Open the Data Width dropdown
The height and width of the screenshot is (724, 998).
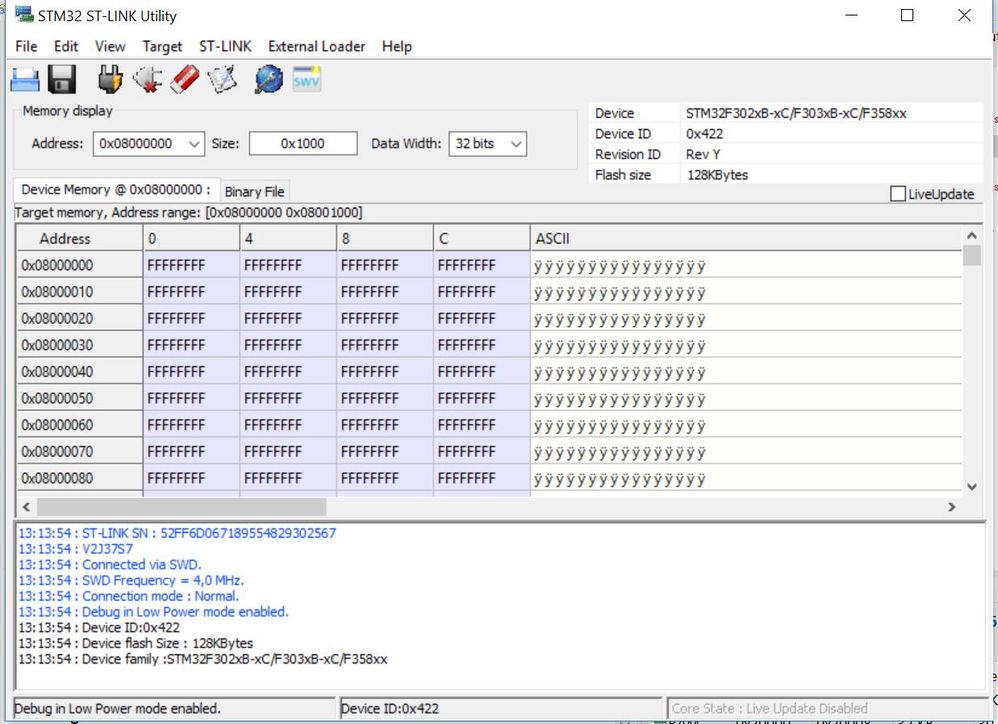tap(516, 144)
